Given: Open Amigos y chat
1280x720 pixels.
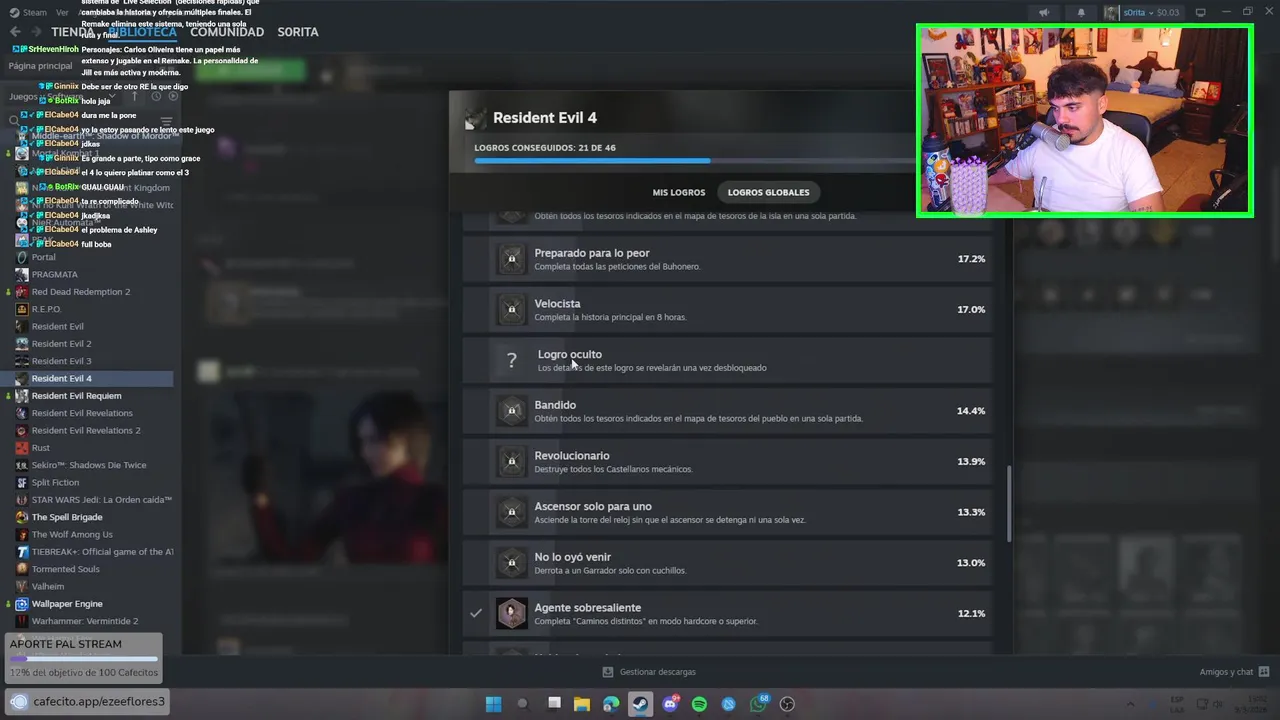Looking at the screenshot, I should pyautogui.click(x=1226, y=672).
